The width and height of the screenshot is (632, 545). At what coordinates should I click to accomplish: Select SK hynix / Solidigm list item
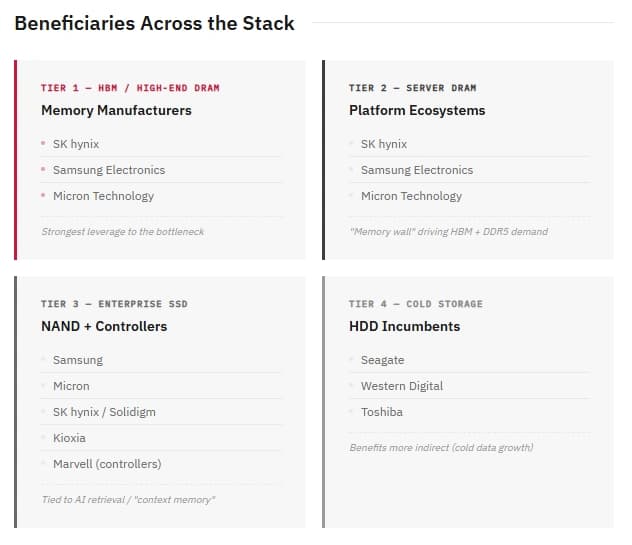[104, 412]
